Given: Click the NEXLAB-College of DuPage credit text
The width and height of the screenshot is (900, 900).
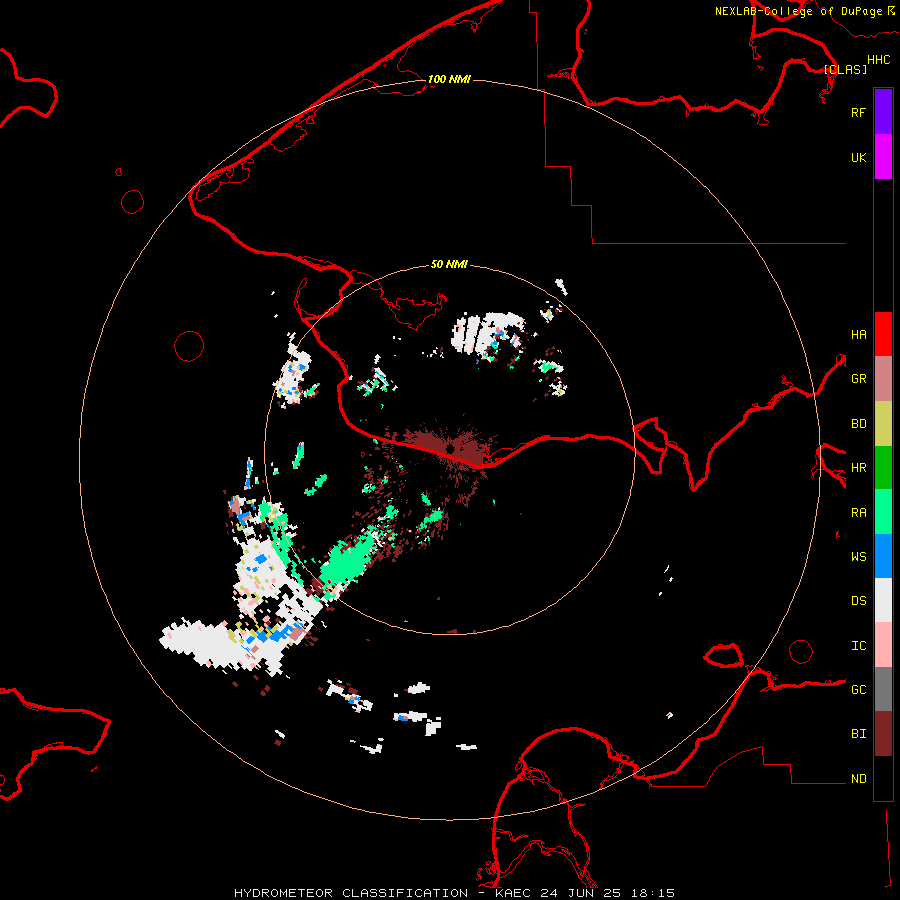Looking at the screenshot, I should (798, 11).
